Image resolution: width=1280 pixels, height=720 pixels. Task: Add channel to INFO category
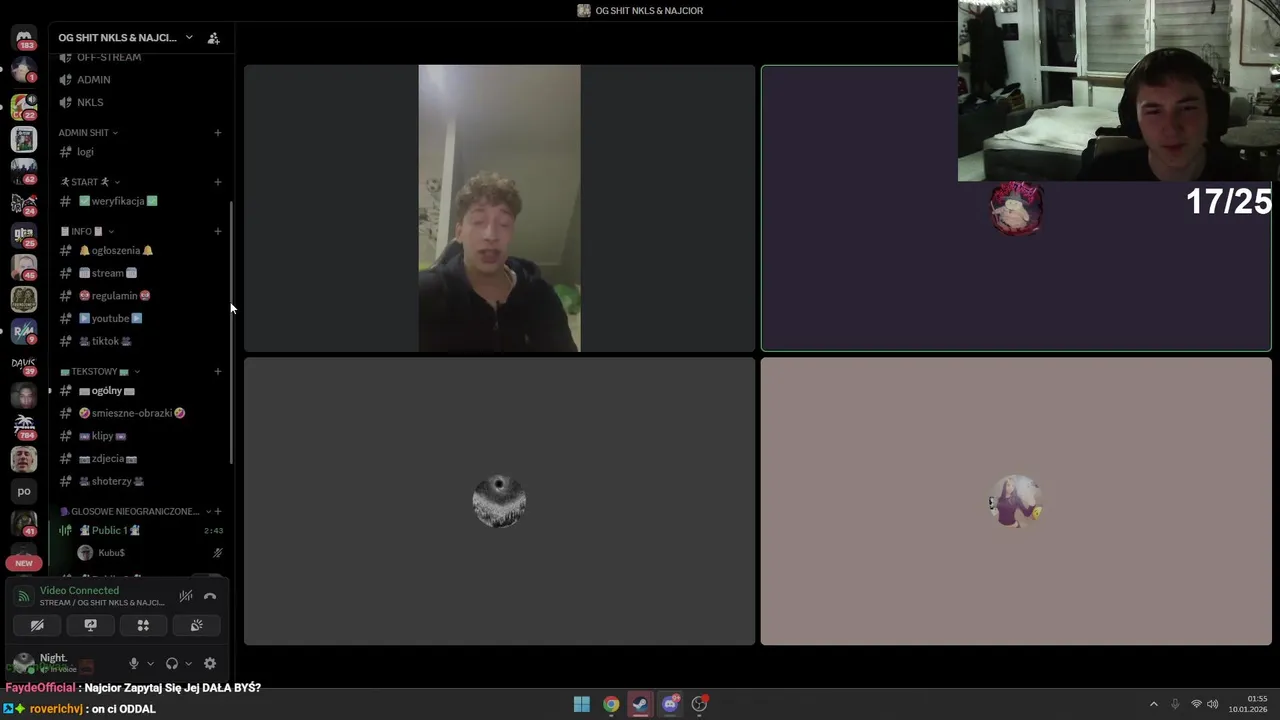point(217,231)
